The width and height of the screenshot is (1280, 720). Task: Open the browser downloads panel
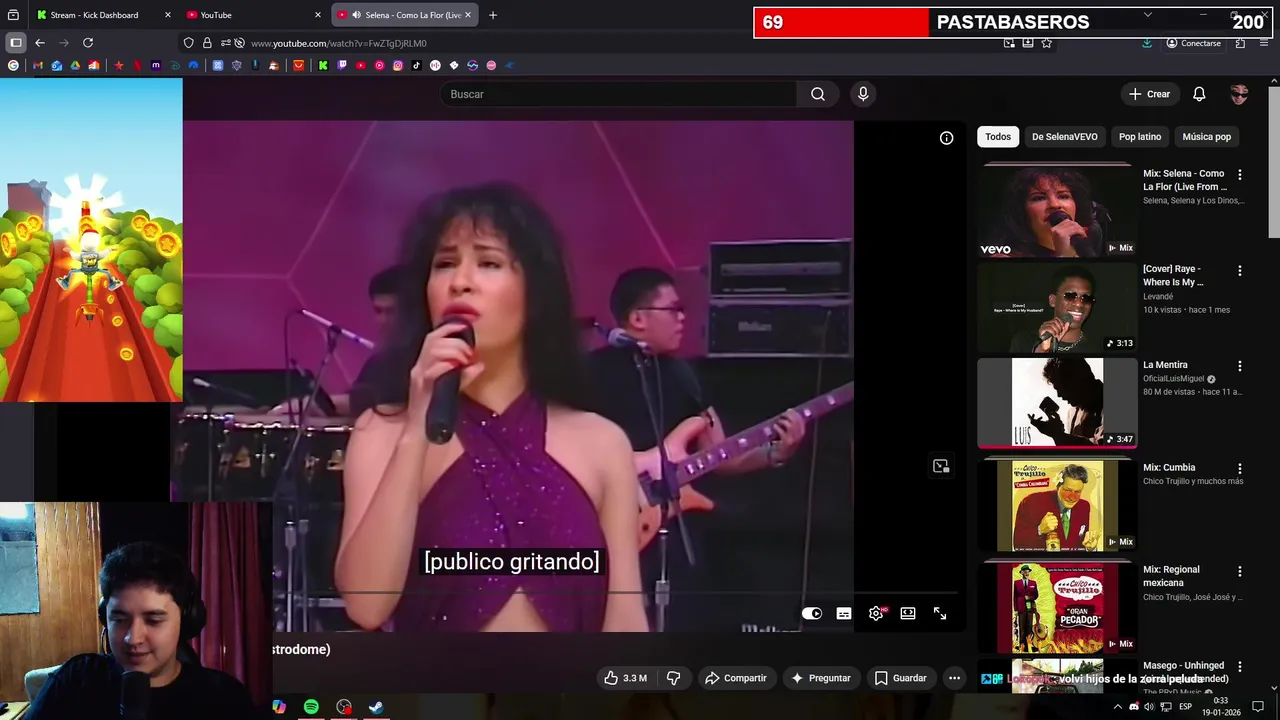[1147, 43]
